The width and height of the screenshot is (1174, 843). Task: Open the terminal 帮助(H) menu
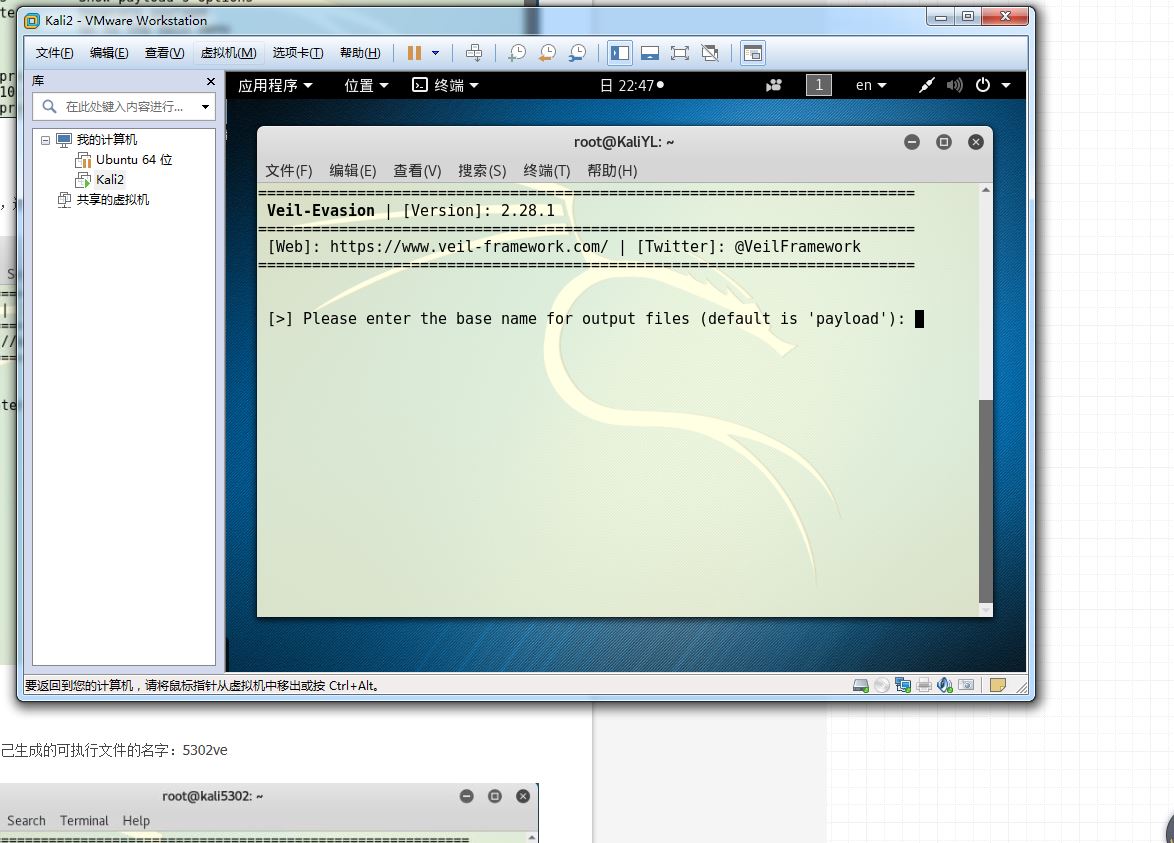coord(612,171)
